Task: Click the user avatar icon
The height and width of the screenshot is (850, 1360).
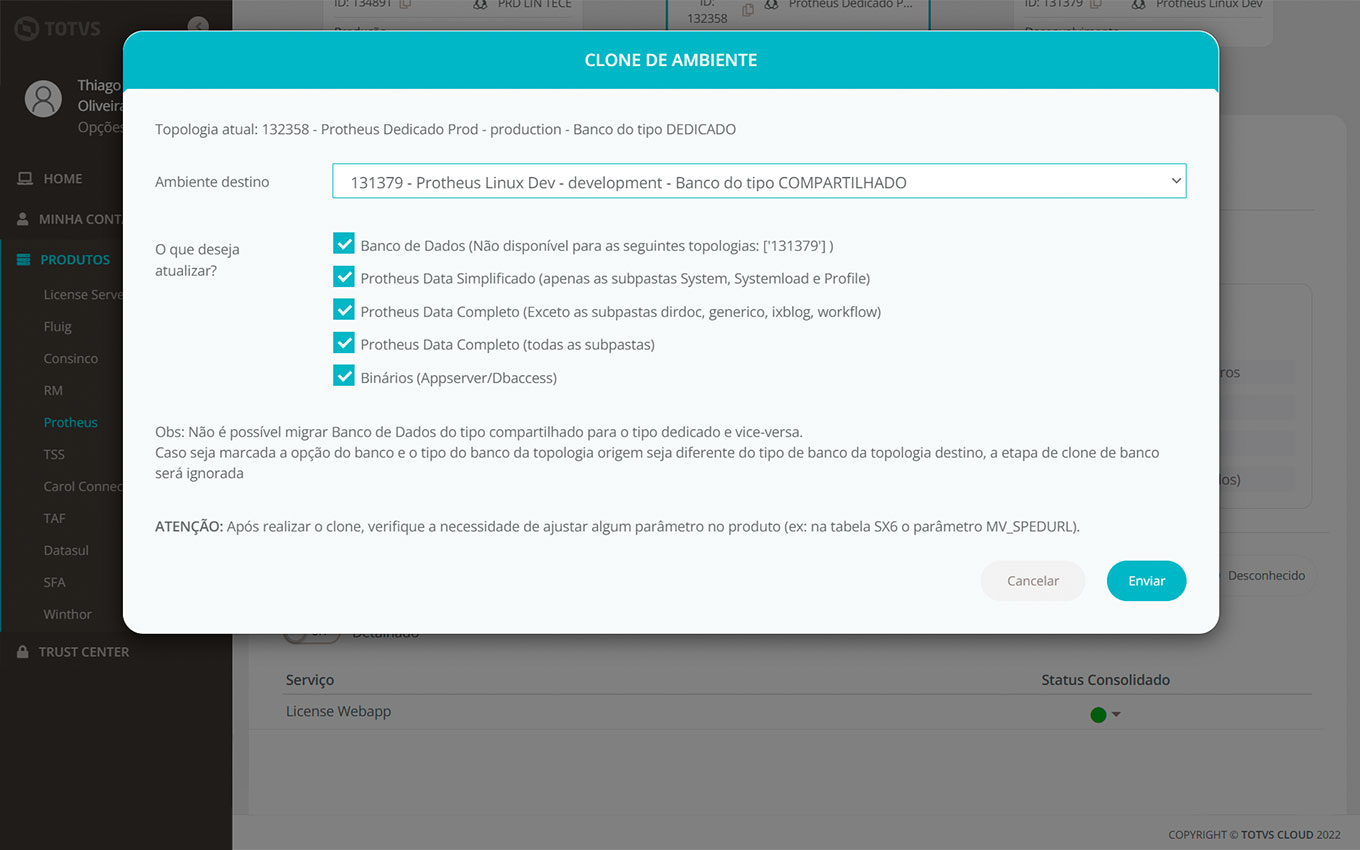Action: (x=43, y=99)
